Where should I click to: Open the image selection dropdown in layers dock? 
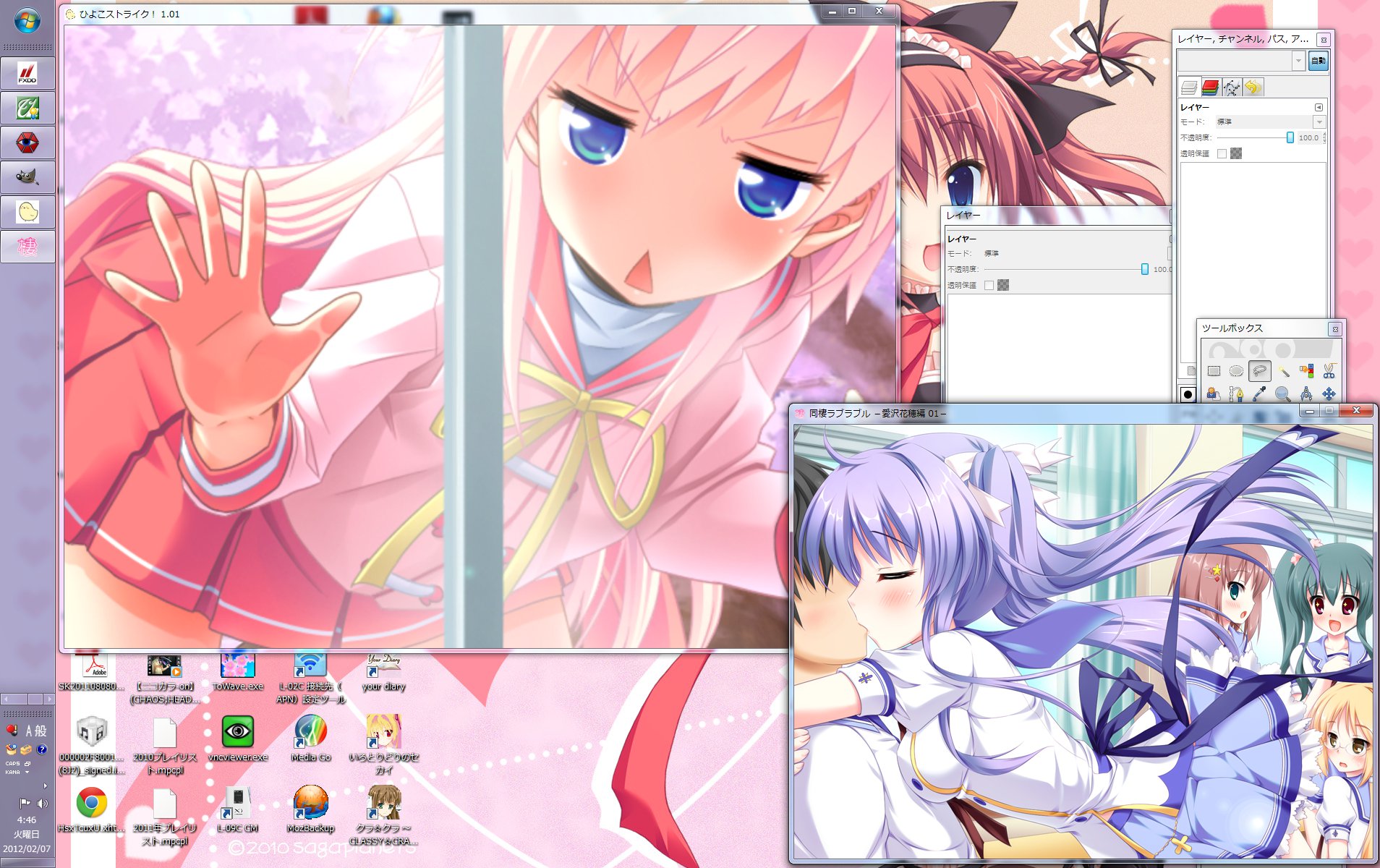click(1241, 61)
